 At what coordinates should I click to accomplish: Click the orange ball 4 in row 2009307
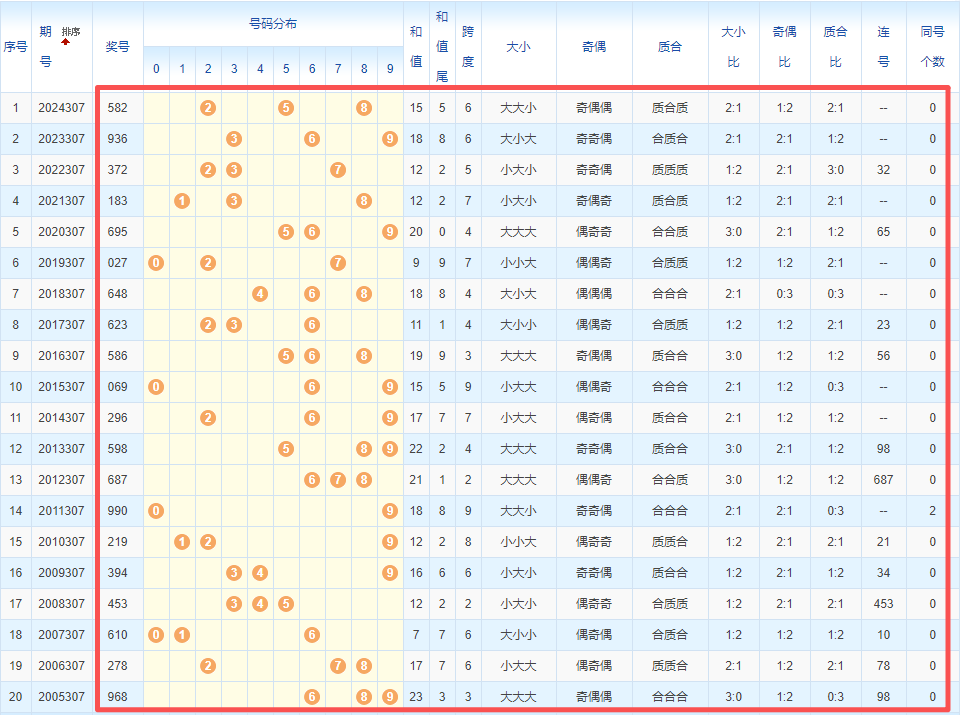260,573
